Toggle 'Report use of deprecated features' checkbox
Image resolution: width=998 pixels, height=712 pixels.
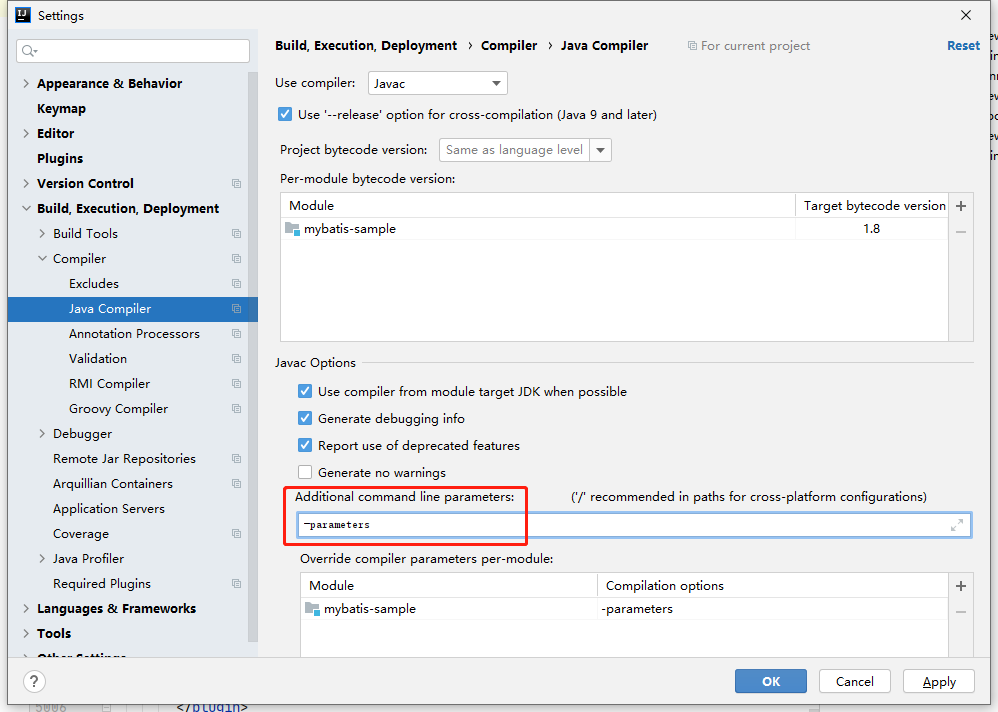pos(305,445)
